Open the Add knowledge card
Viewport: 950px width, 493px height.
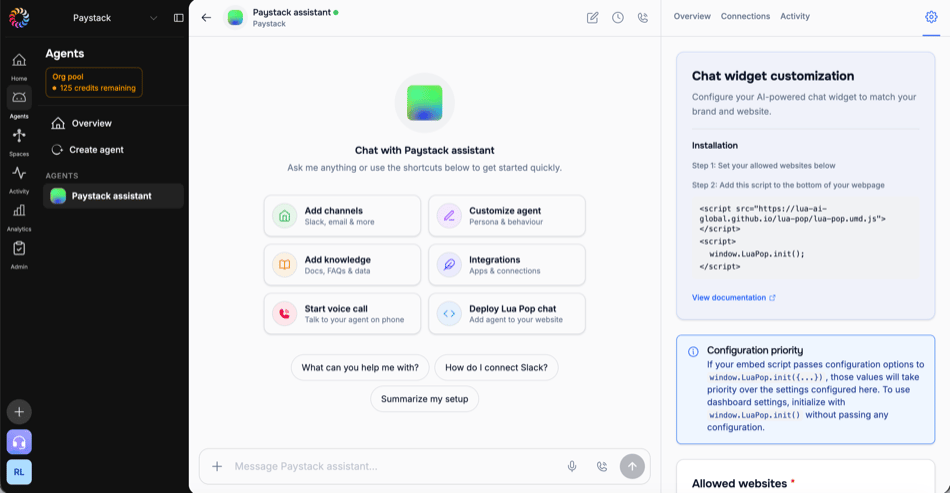342,265
